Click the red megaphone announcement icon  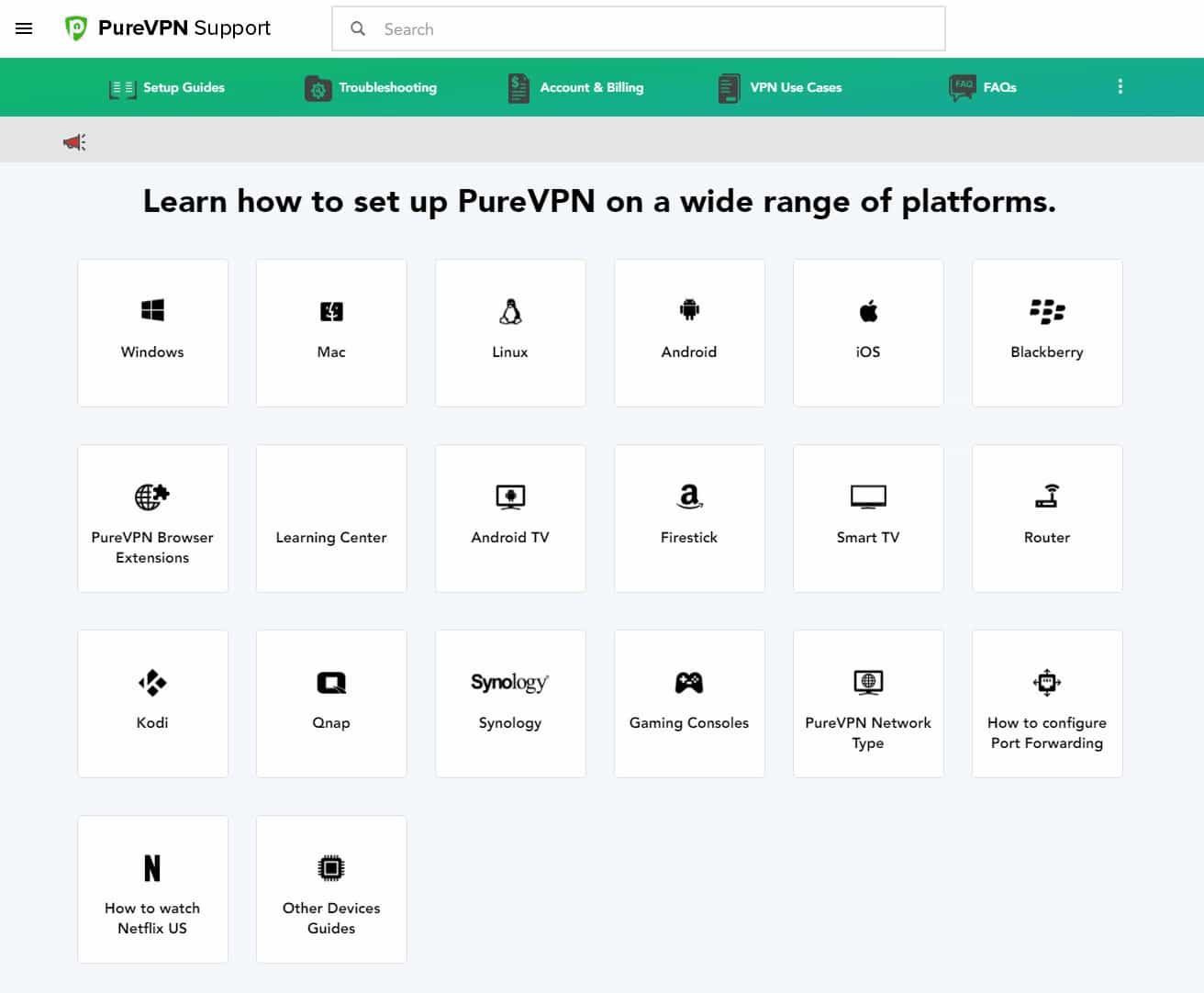(74, 141)
